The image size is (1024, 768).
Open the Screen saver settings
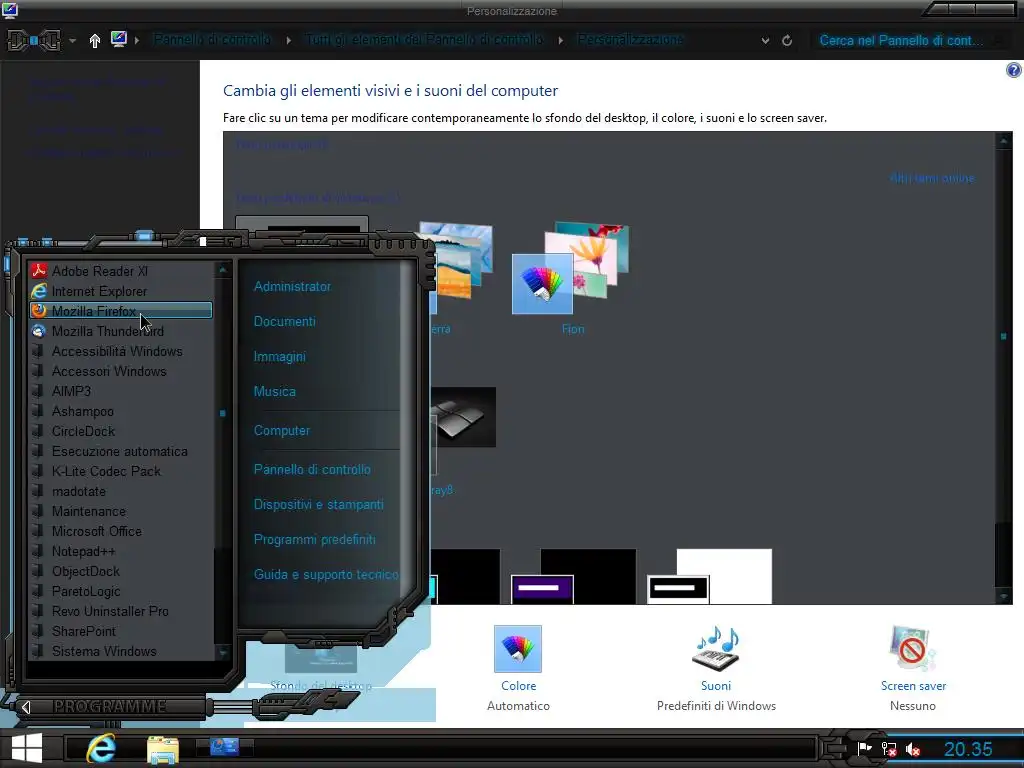click(x=913, y=668)
